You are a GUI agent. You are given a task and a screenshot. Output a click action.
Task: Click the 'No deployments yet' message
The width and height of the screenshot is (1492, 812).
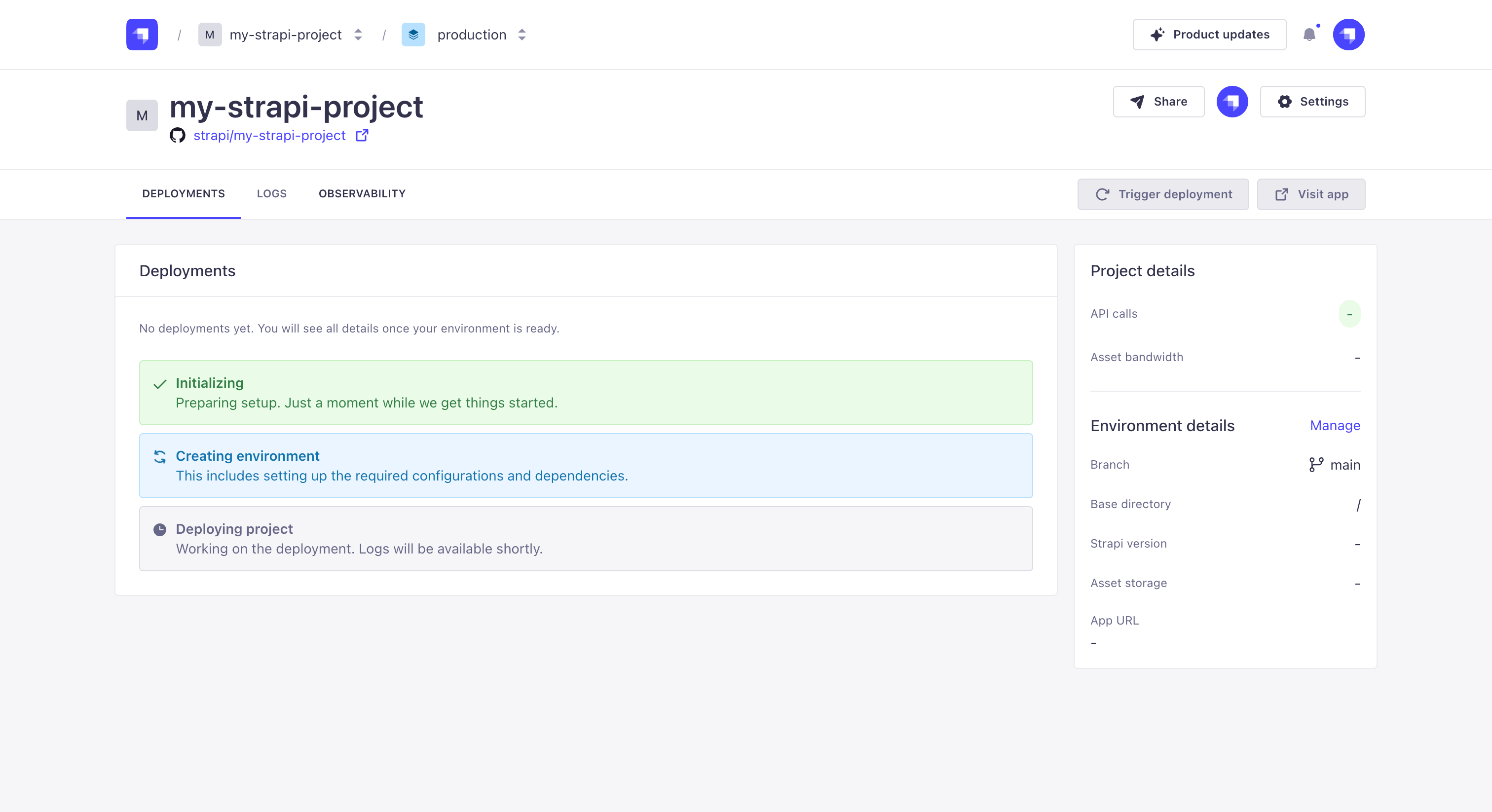pos(349,329)
